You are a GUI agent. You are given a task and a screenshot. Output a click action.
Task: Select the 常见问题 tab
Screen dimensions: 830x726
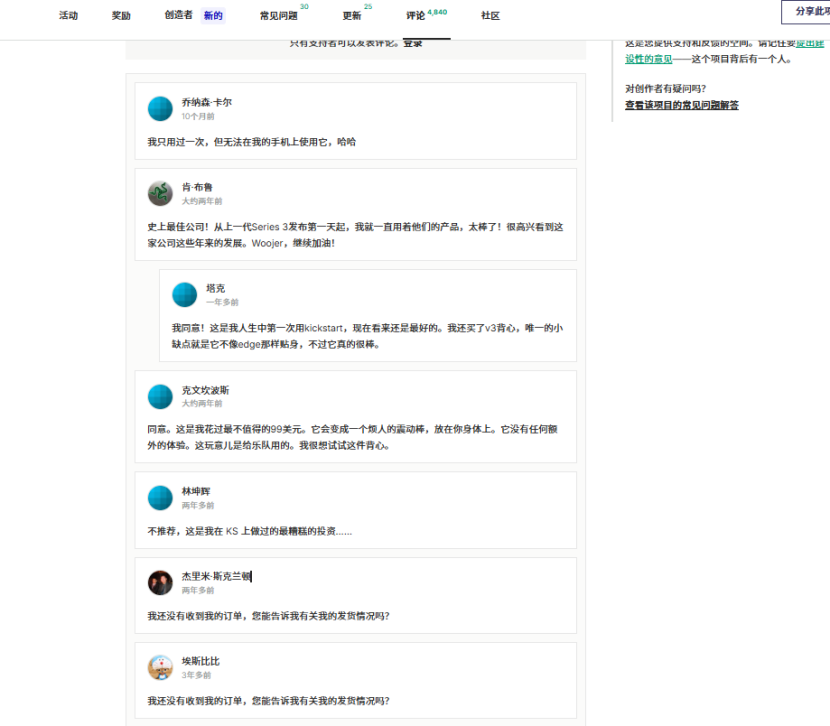click(278, 16)
